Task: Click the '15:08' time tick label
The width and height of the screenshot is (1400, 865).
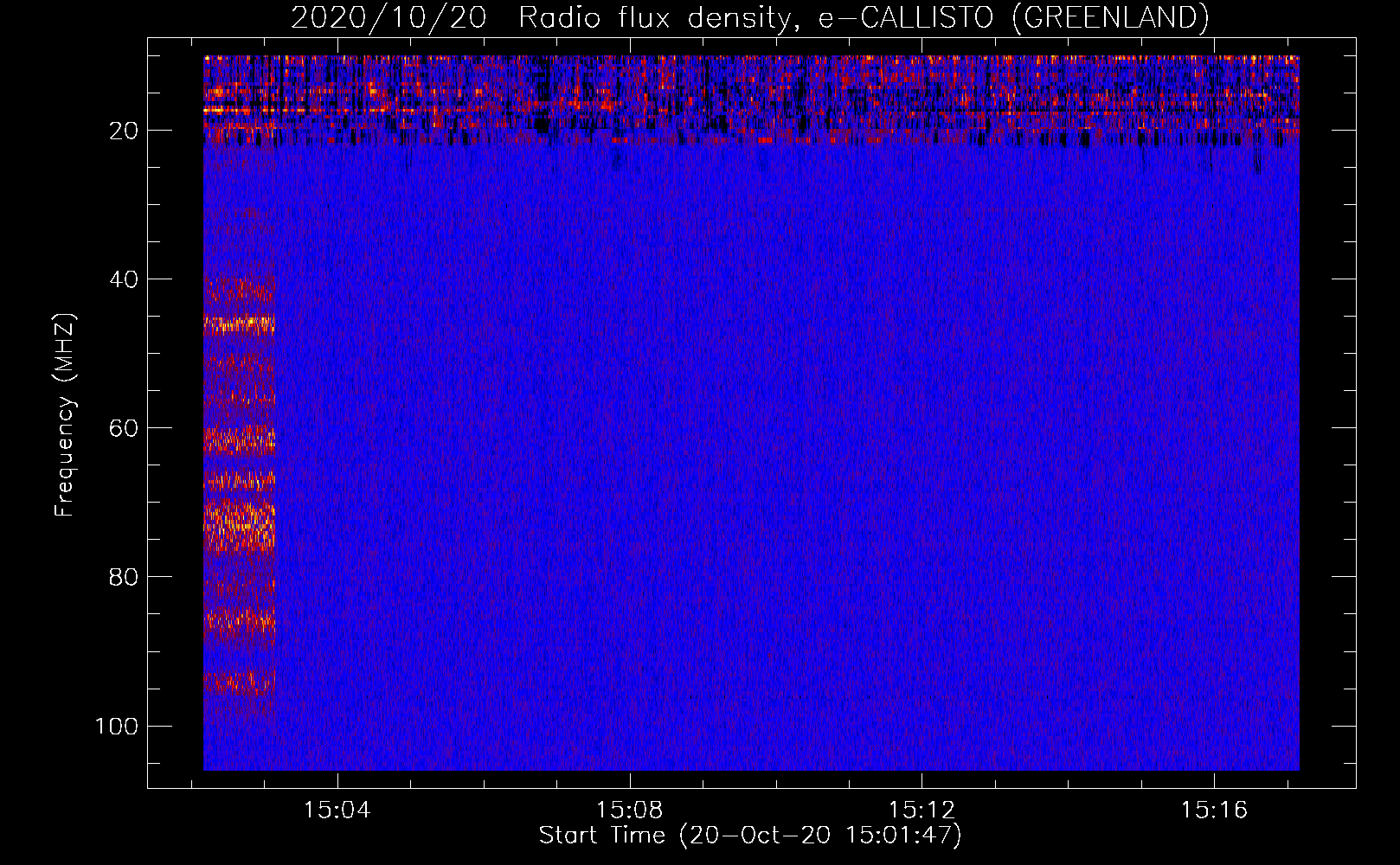Action: tap(629, 810)
